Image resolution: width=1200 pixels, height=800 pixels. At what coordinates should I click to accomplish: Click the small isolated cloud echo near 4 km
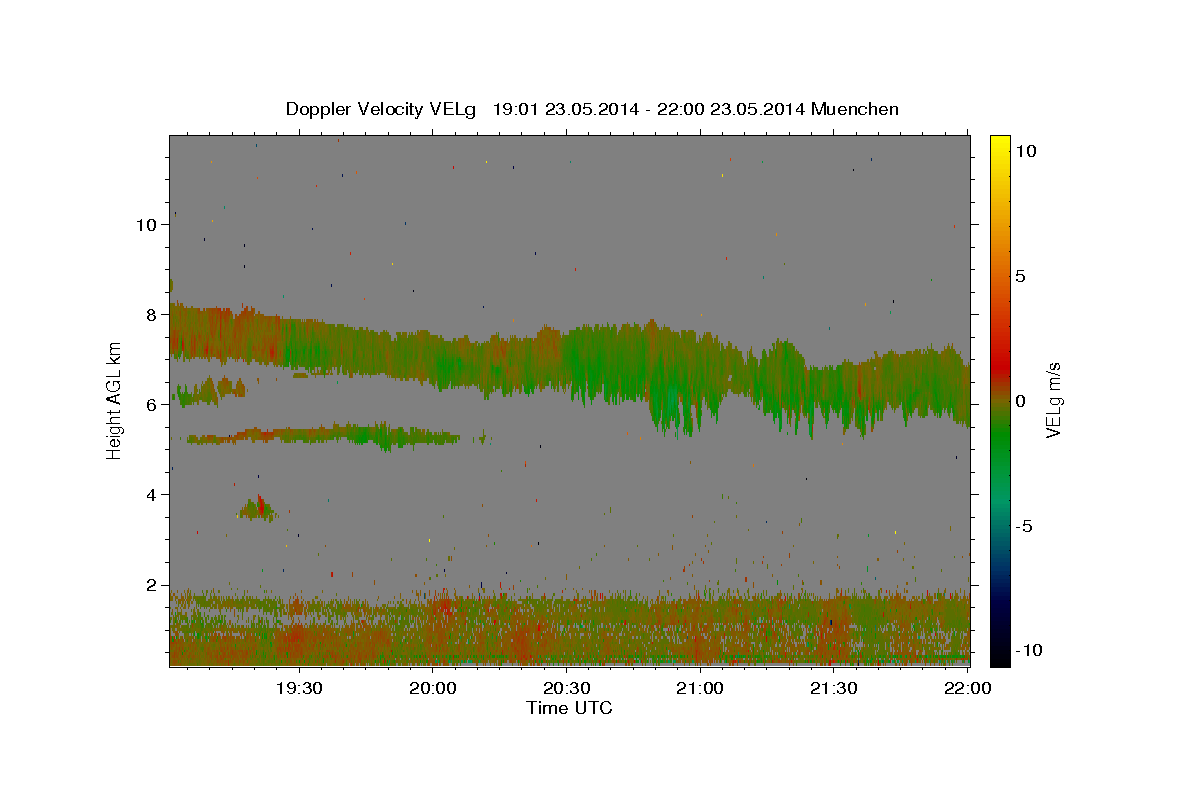tap(258, 509)
